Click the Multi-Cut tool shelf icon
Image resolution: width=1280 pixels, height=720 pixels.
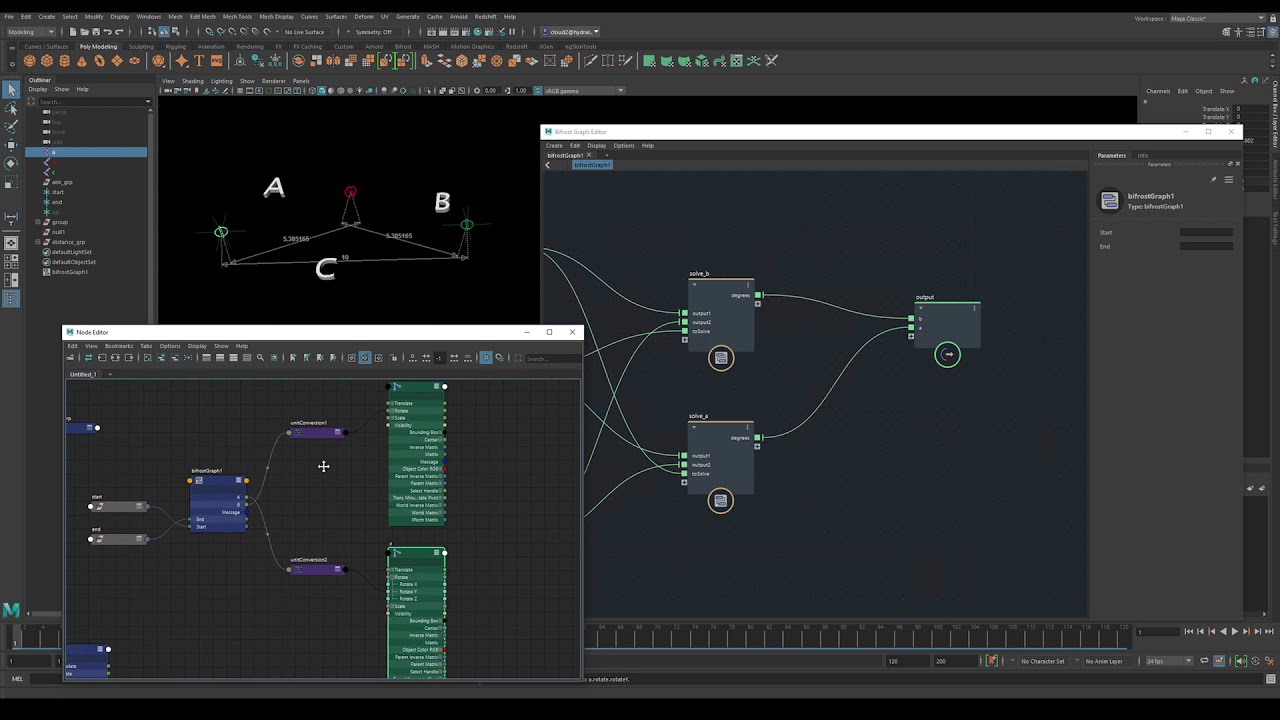pos(590,61)
